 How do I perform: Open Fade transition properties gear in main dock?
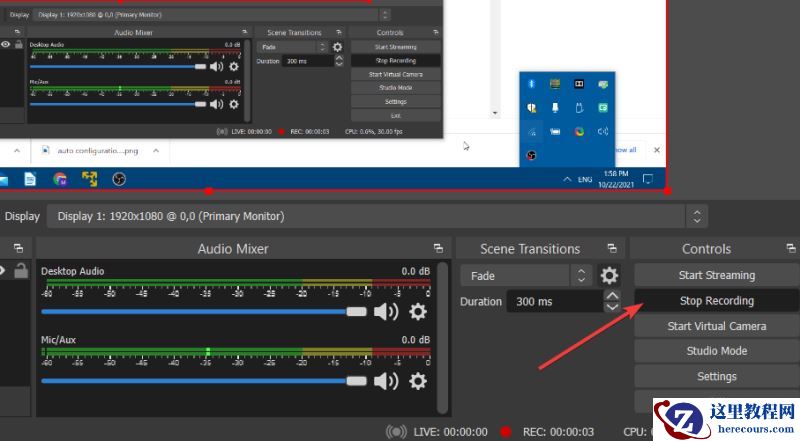[x=609, y=276]
